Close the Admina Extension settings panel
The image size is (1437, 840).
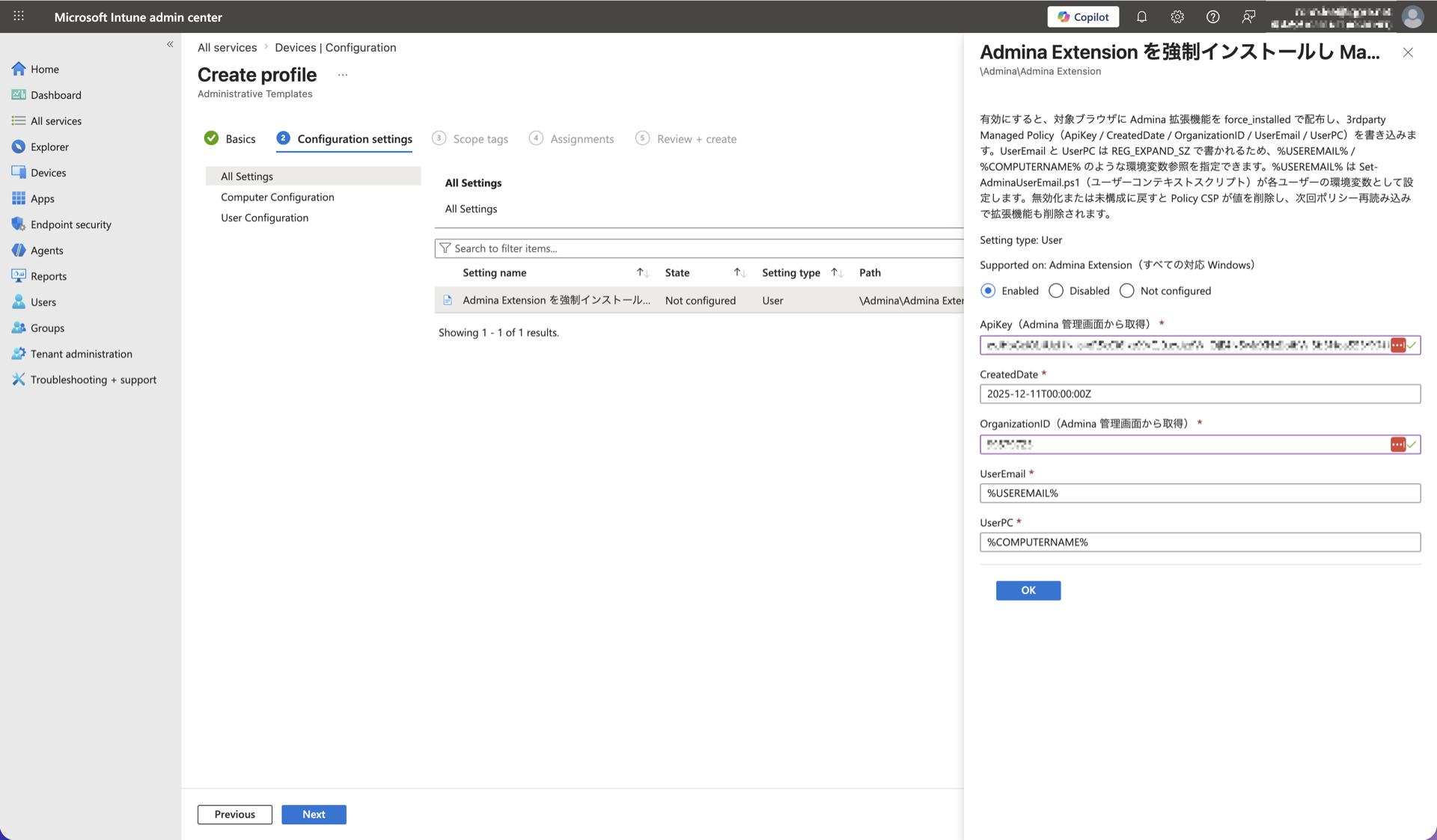[1408, 52]
